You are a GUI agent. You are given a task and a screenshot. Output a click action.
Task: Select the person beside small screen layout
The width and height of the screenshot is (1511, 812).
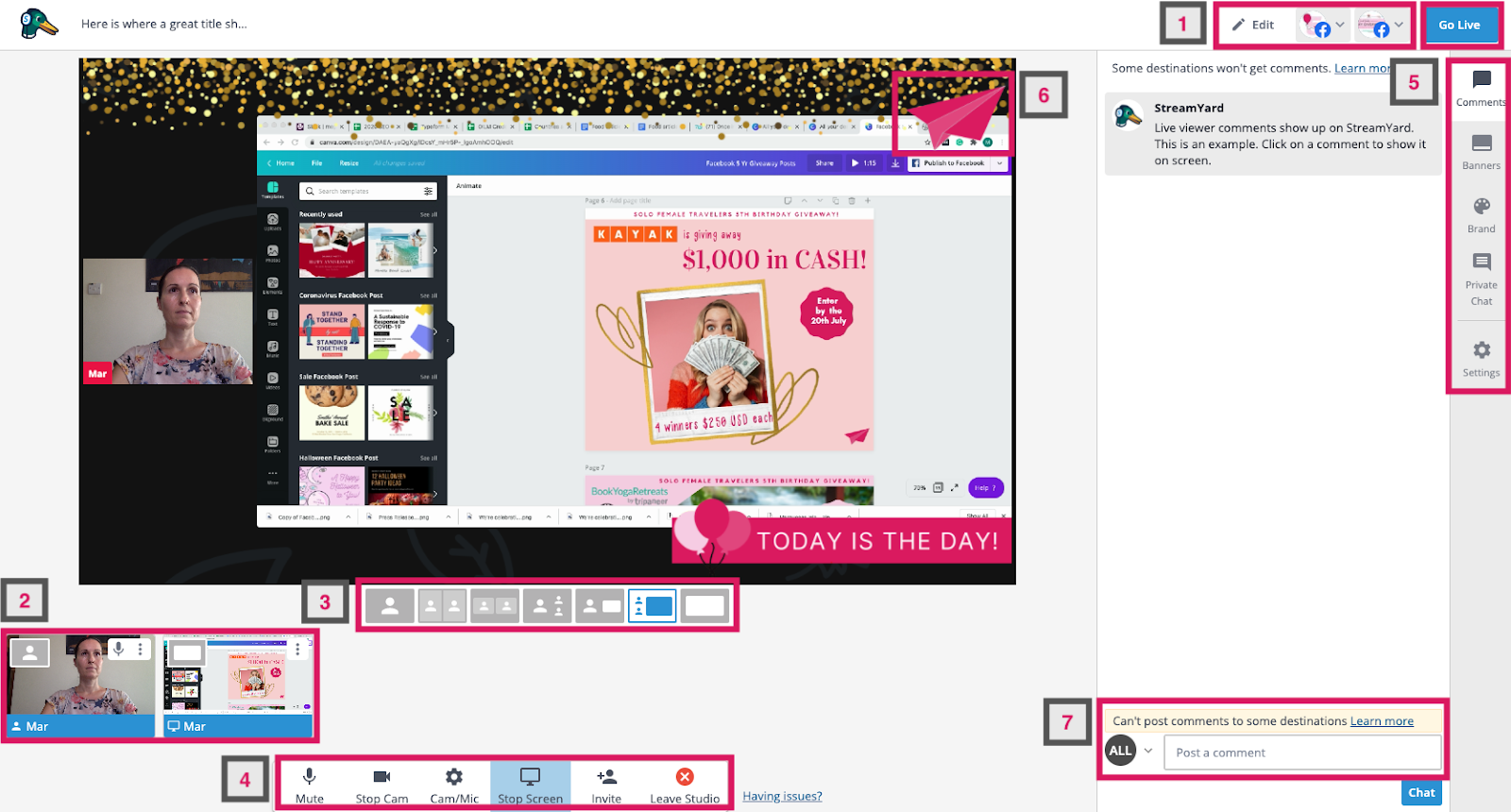click(600, 606)
